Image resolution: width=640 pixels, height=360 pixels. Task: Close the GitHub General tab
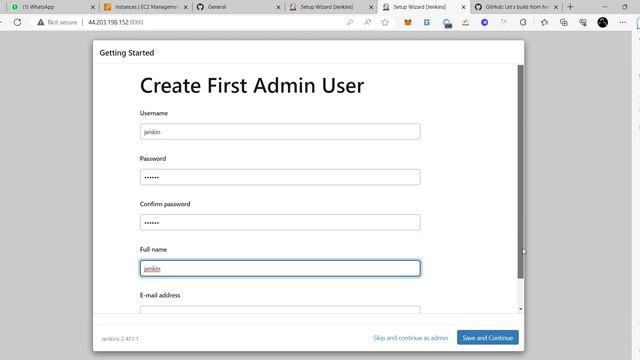(278, 7)
